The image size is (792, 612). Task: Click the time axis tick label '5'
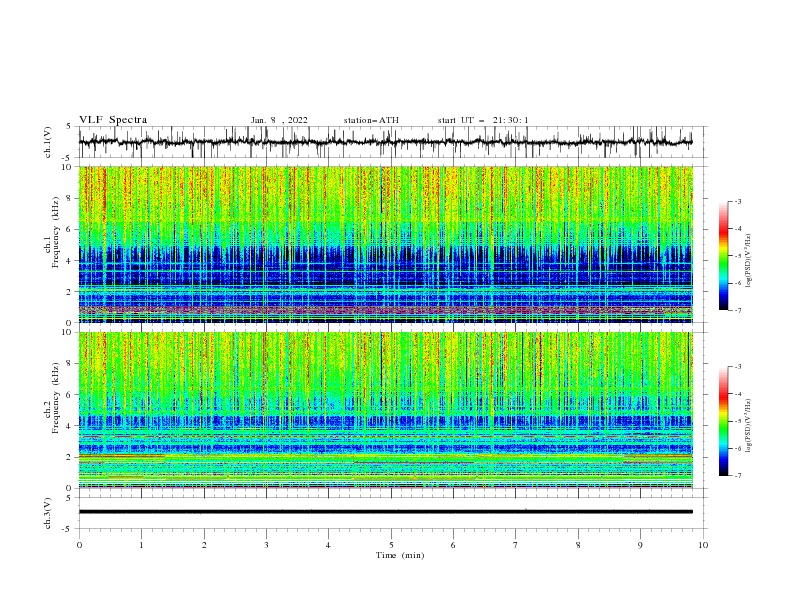(x=391, y=545)
